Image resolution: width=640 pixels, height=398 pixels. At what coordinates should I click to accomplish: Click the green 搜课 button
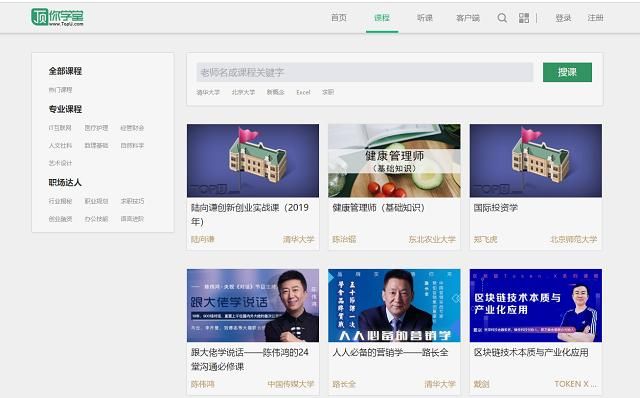pos(567,72)
